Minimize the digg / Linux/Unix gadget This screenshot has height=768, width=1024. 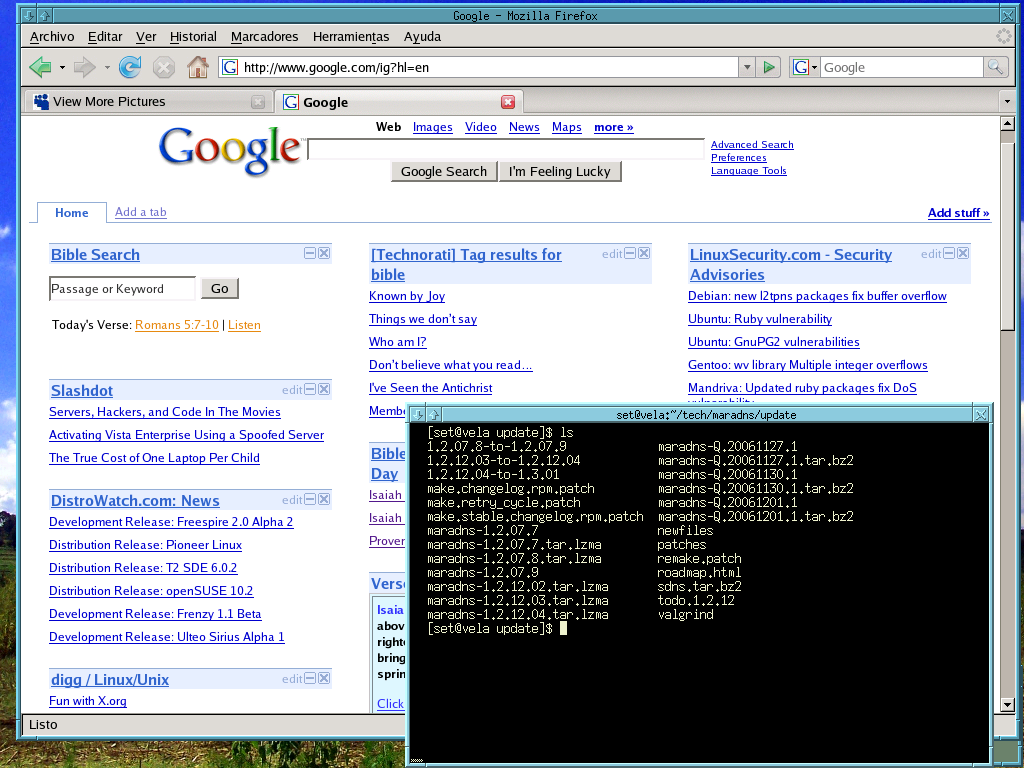tap(310, 678)
